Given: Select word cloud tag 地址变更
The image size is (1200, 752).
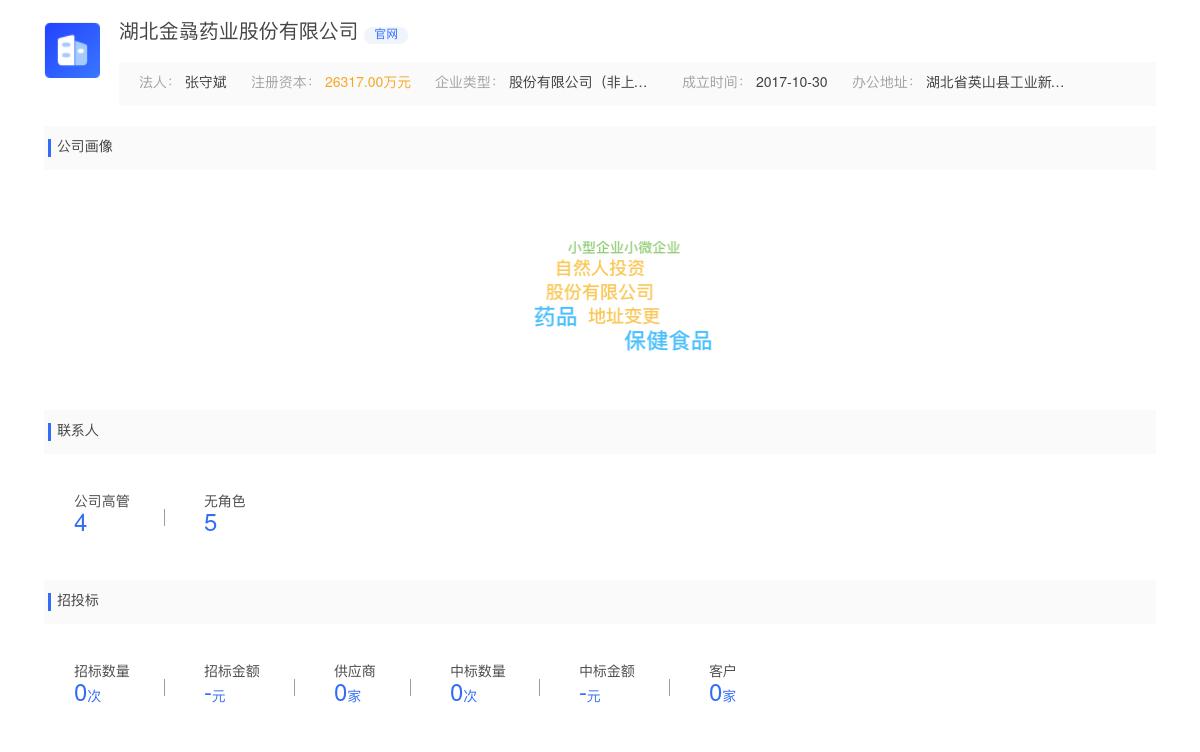Looking at the screenshot, I should [x=624, y=316].
